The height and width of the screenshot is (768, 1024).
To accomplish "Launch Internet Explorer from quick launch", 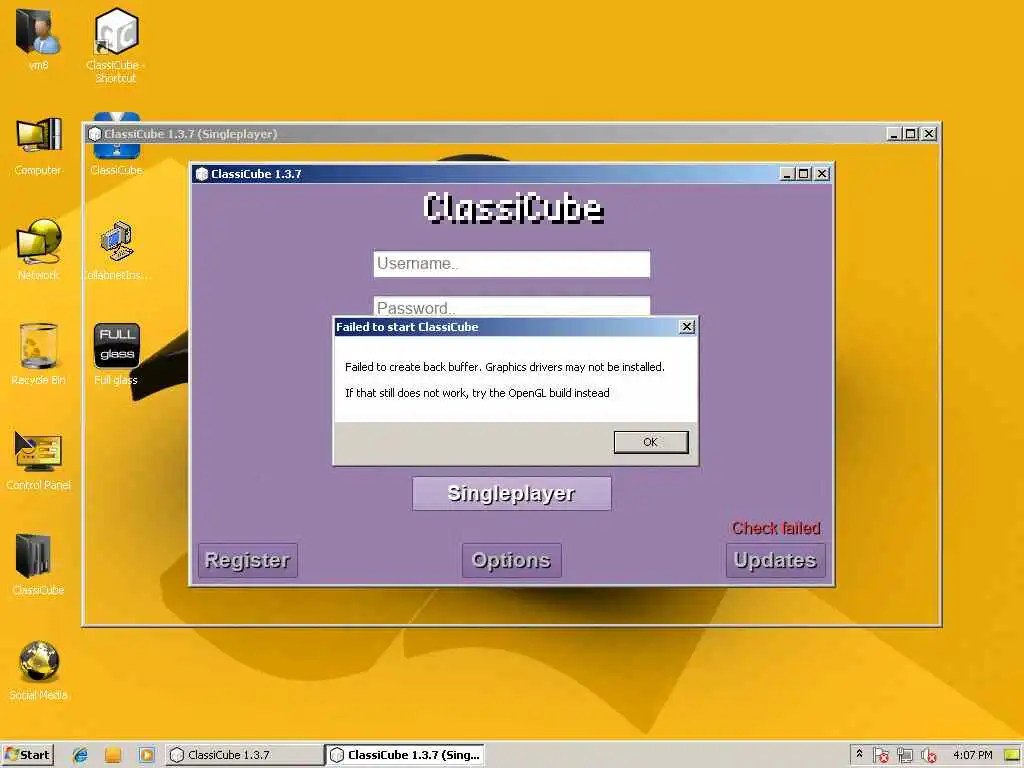I will point(80,755).
